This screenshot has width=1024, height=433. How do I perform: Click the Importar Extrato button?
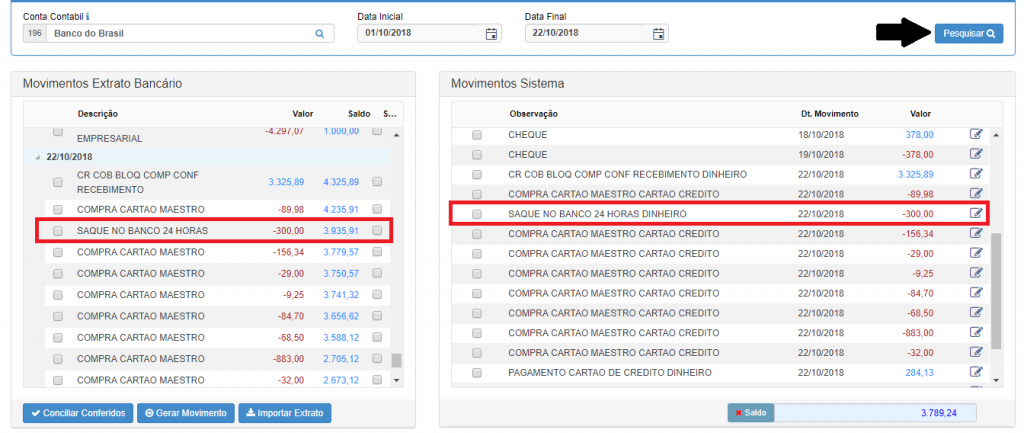click(x=285, y=413)
